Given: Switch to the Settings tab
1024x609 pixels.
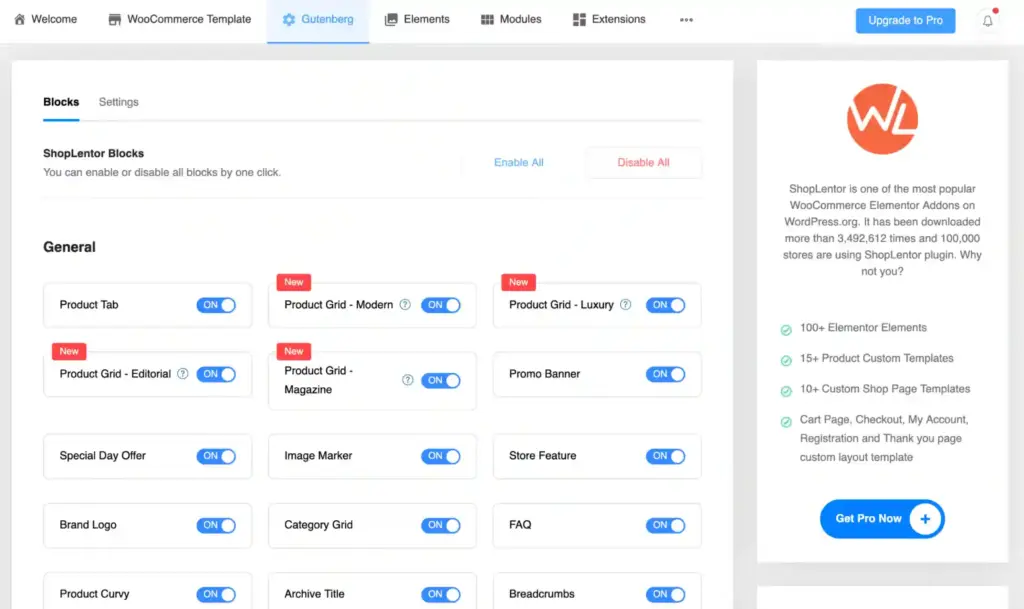Looking at the screenshot, I should click(118, 101).
